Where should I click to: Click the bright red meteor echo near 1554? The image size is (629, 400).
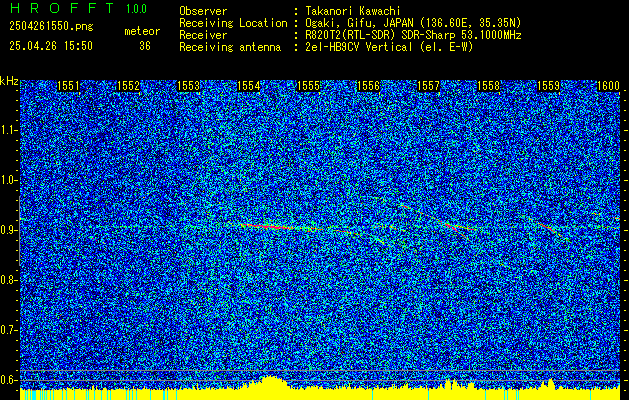[x=266, y=226]
